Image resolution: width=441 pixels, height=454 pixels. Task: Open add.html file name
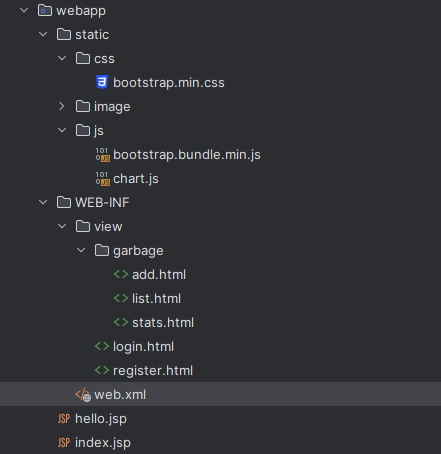tap(159, 275)
